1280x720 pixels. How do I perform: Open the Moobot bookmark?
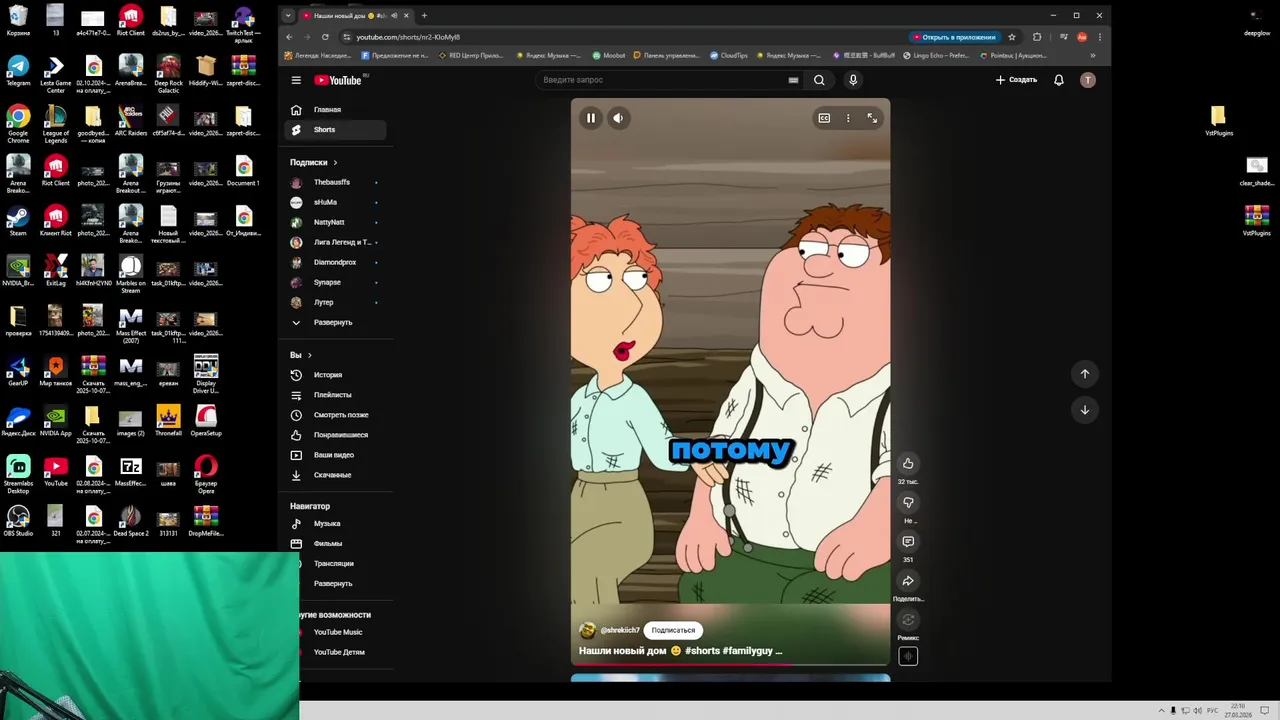pos(609,55)
